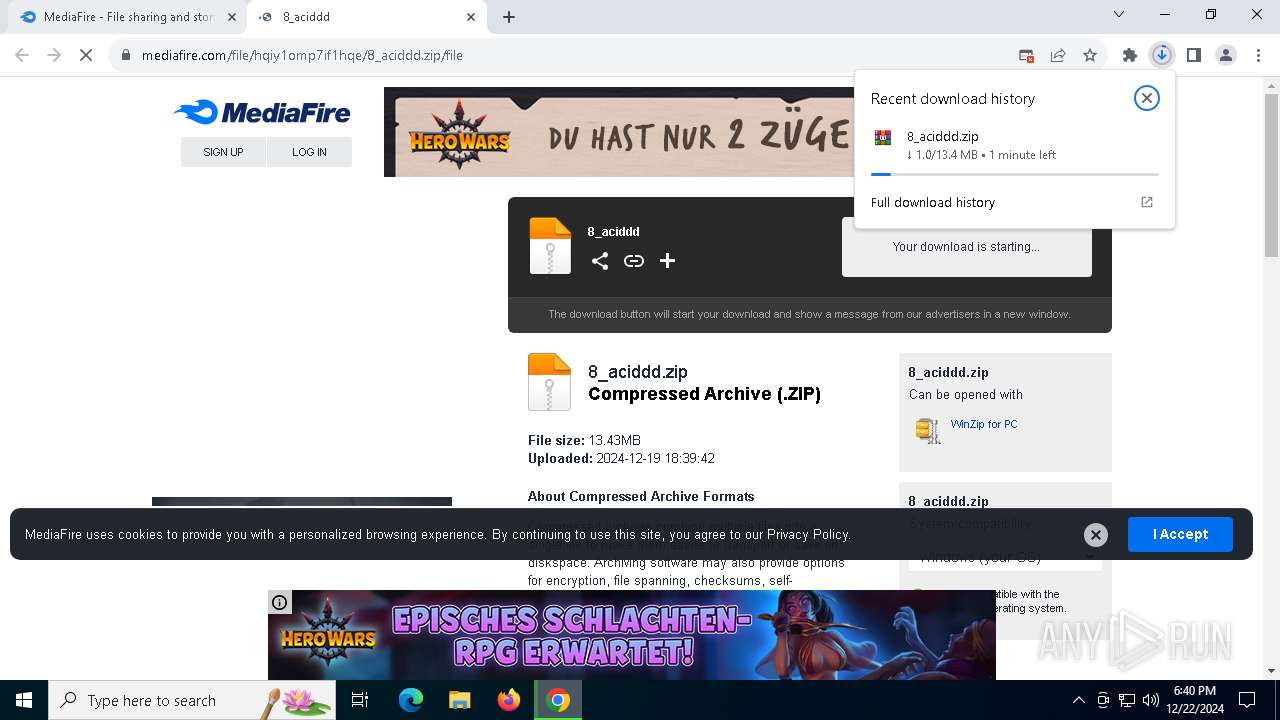
Task: Click the browser back arrow
Action: tap(22, 55)
